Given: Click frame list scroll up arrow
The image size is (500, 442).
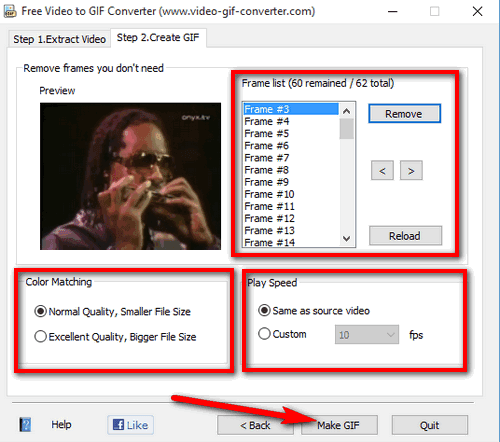Looking at the screenshot, I should pyautogui.click(x=347, y=111).
